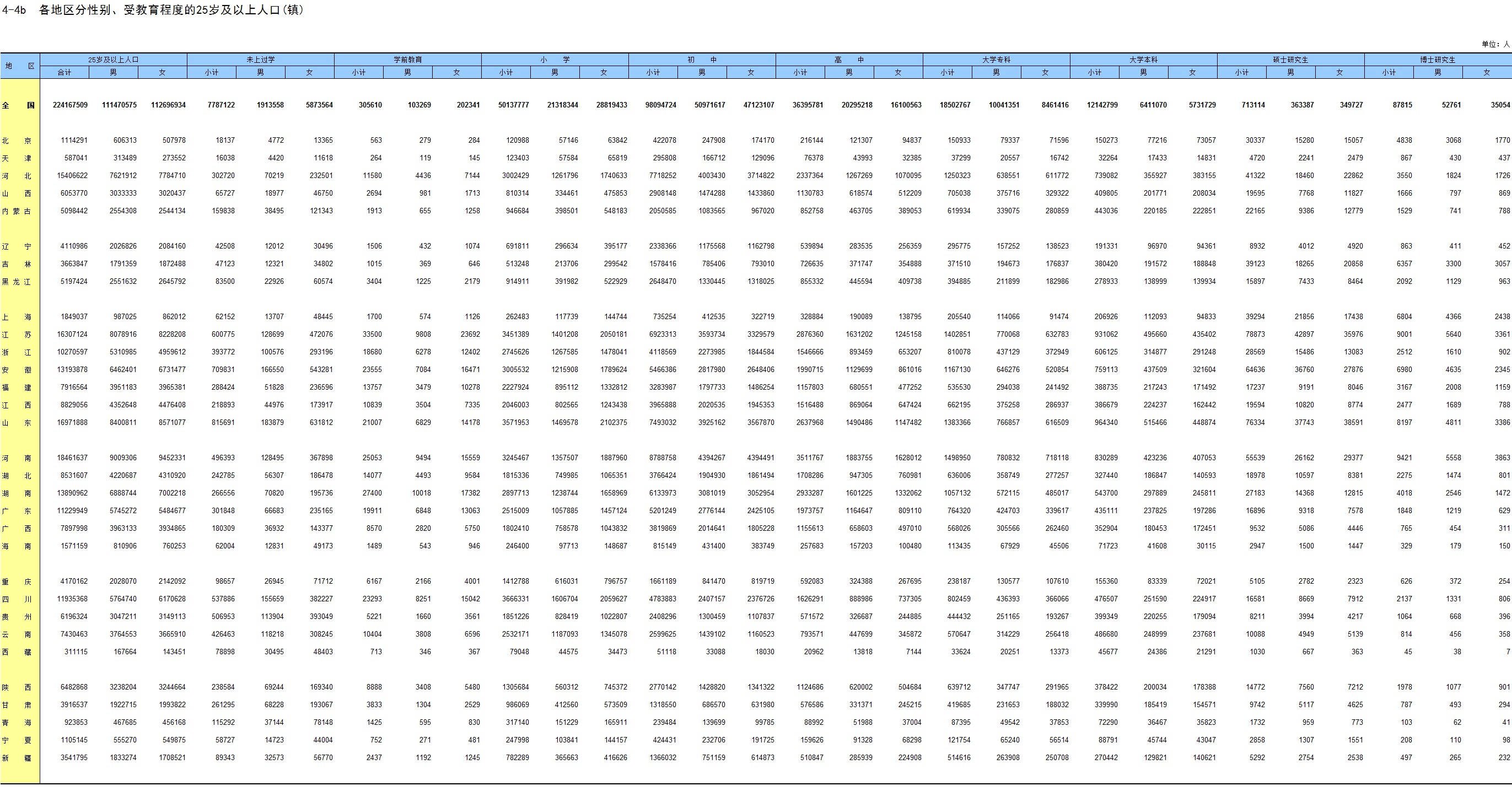Select the 25岁及以上人口 header cell
This screenshot has height=802, width=1512.
114,60
